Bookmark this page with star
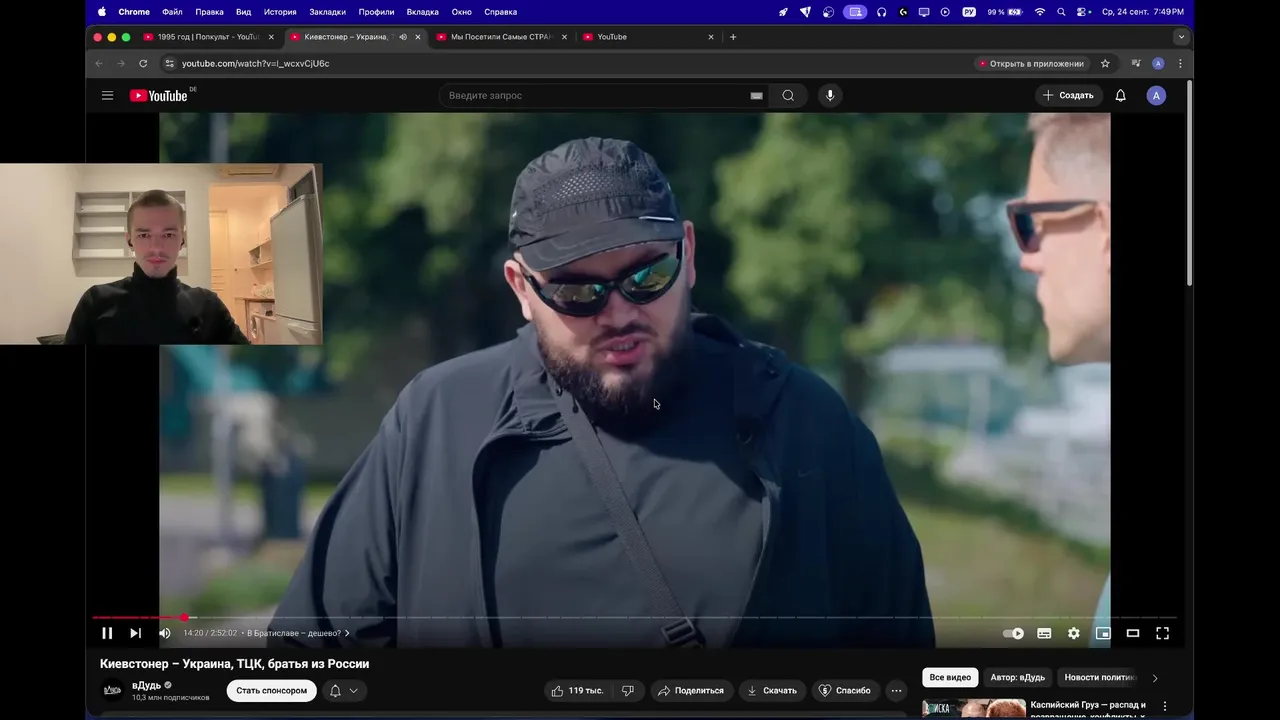Viewport: 1280px width, 720px height. (1105, 63)
